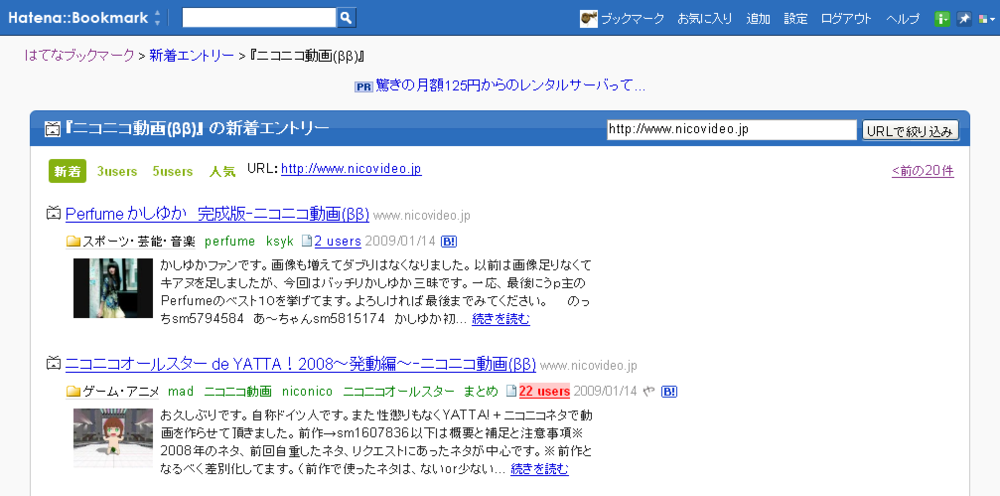Select the 3users tab
1000x496 pixels.
point(117,171)
